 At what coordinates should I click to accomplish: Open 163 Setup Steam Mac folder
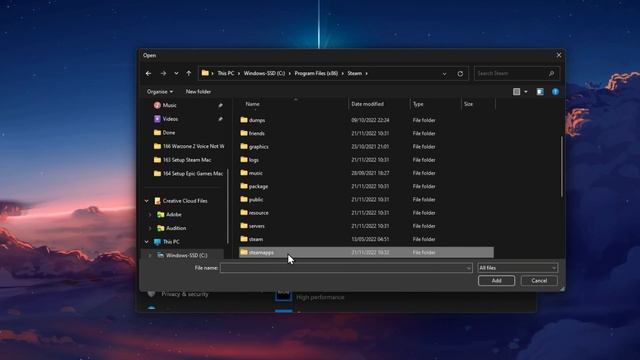(187, 160)
